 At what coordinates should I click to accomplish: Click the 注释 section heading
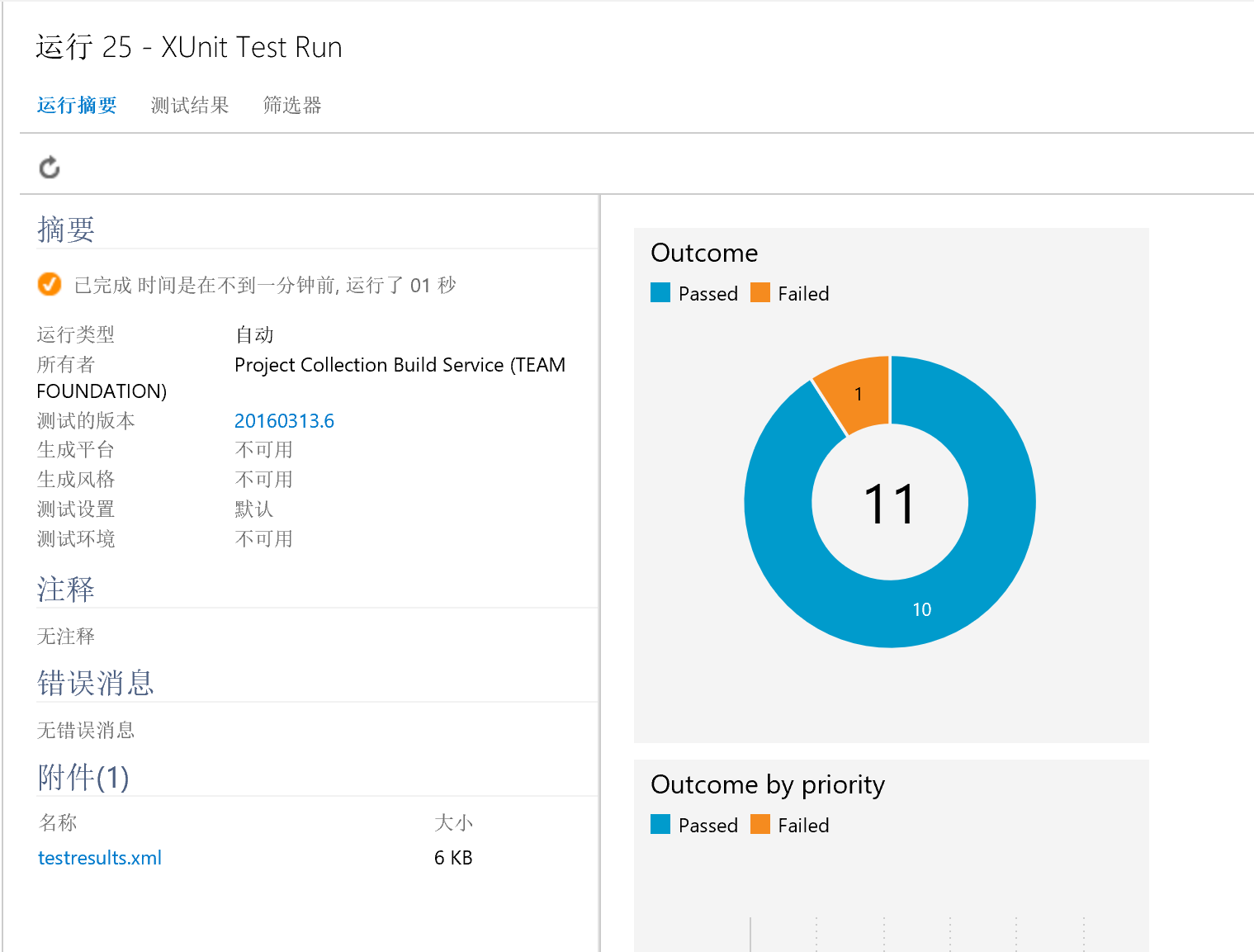(x=66, y=589)
